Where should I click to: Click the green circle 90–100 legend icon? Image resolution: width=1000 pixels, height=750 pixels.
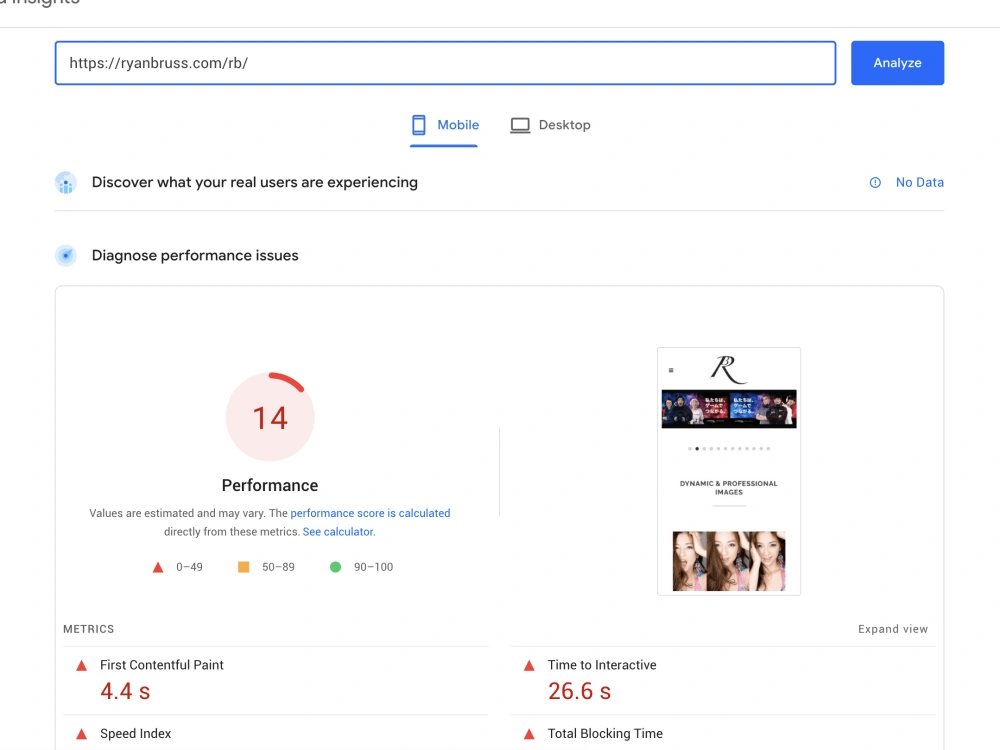(335, 567)
